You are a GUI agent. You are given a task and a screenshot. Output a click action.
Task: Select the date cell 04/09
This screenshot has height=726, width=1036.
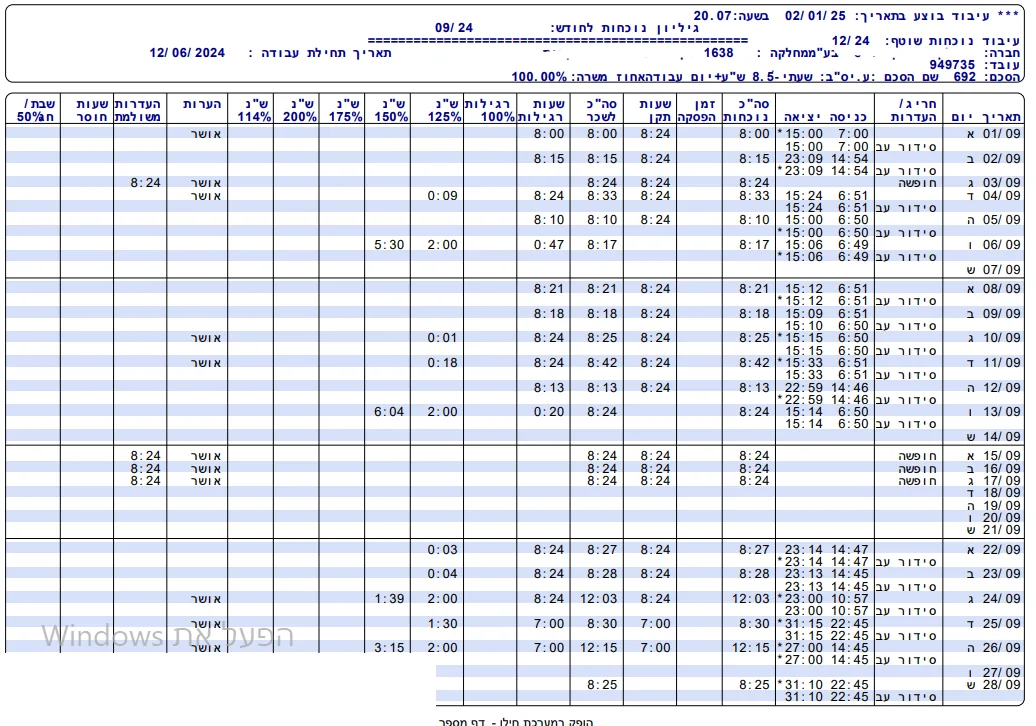pos(1002,196)
